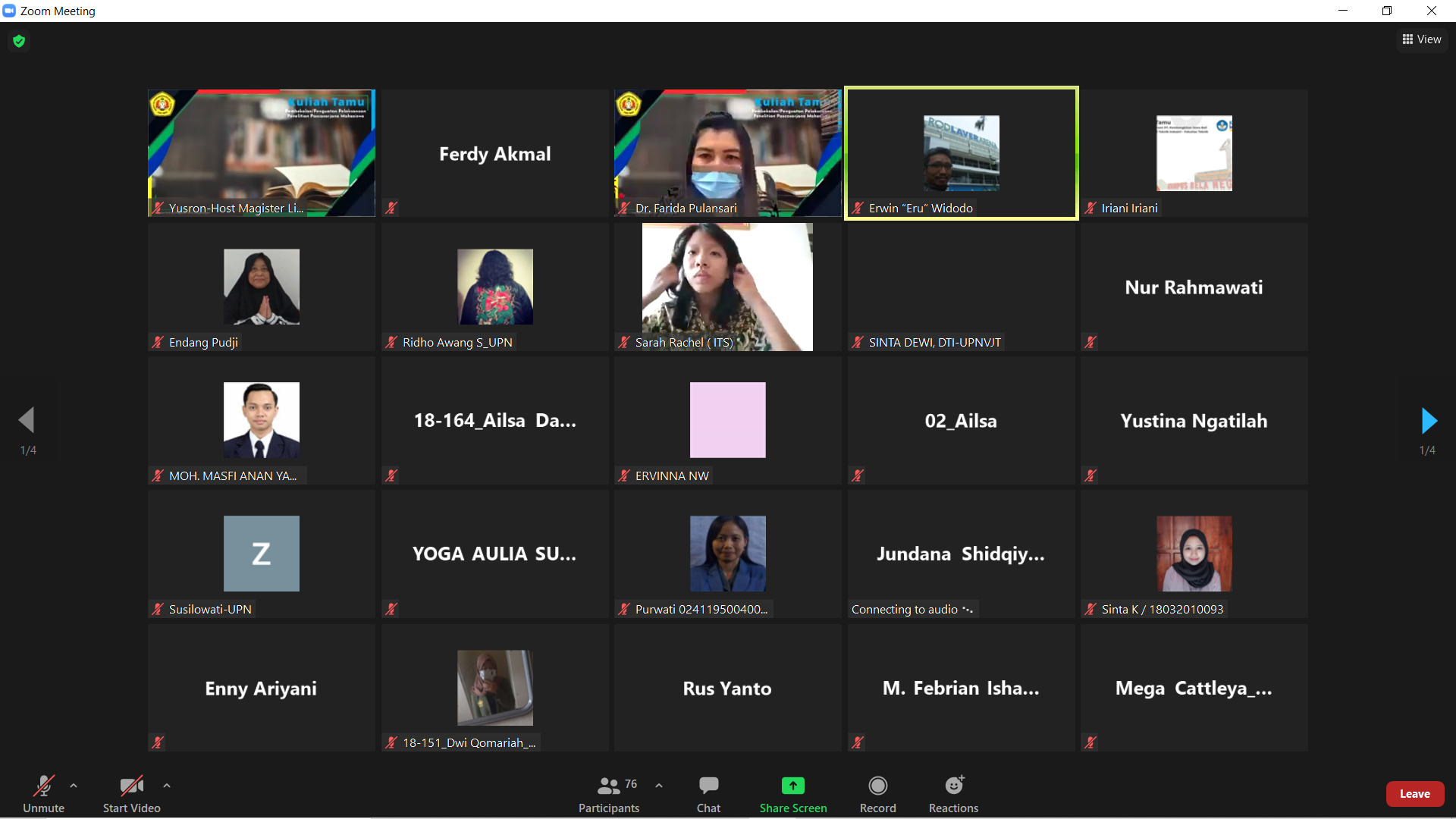Open the Chat panel
The height and width of the screenshot is (819, 1456).
708,793
